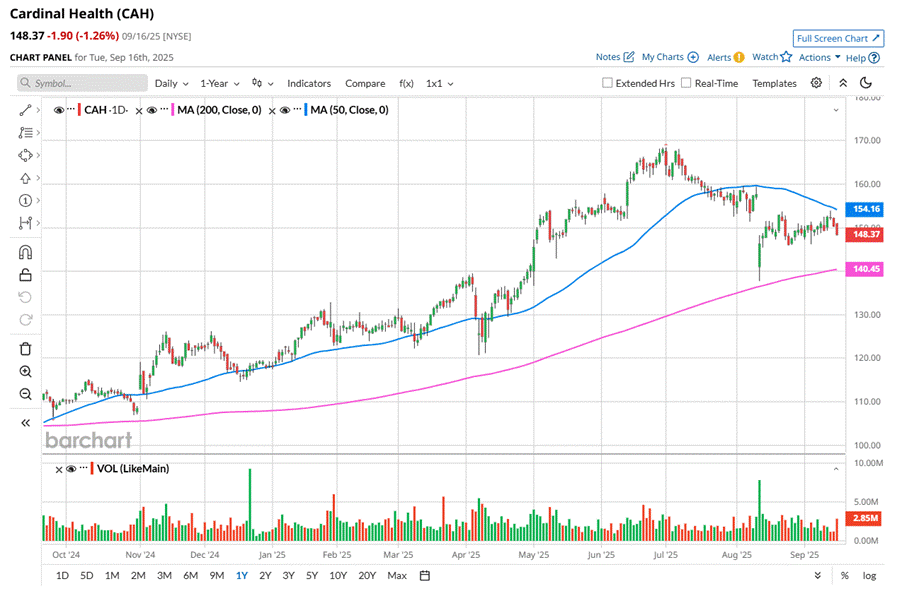Click the blue MA 50 color marker
The height and width of the screenshot is (591, 902).
pyautogui.click(x=306, y=110)
